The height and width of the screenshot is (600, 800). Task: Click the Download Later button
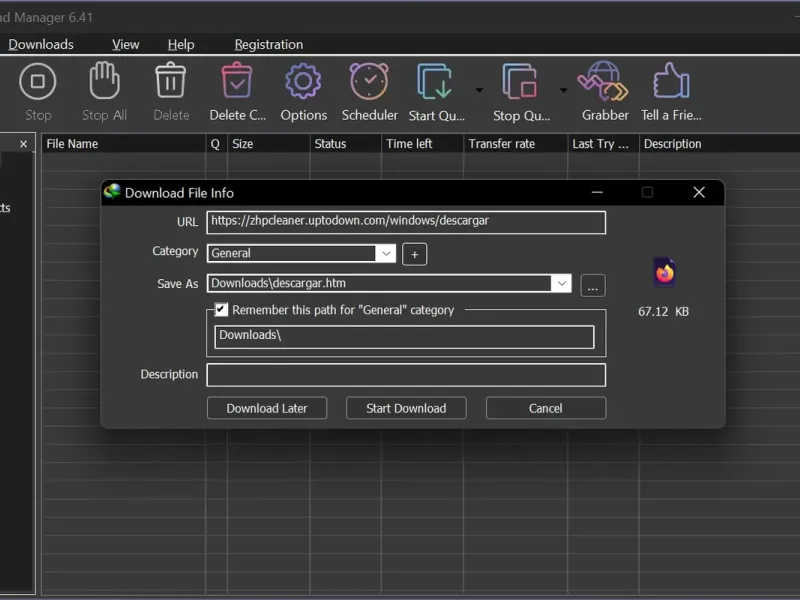[x=267, y=408]
